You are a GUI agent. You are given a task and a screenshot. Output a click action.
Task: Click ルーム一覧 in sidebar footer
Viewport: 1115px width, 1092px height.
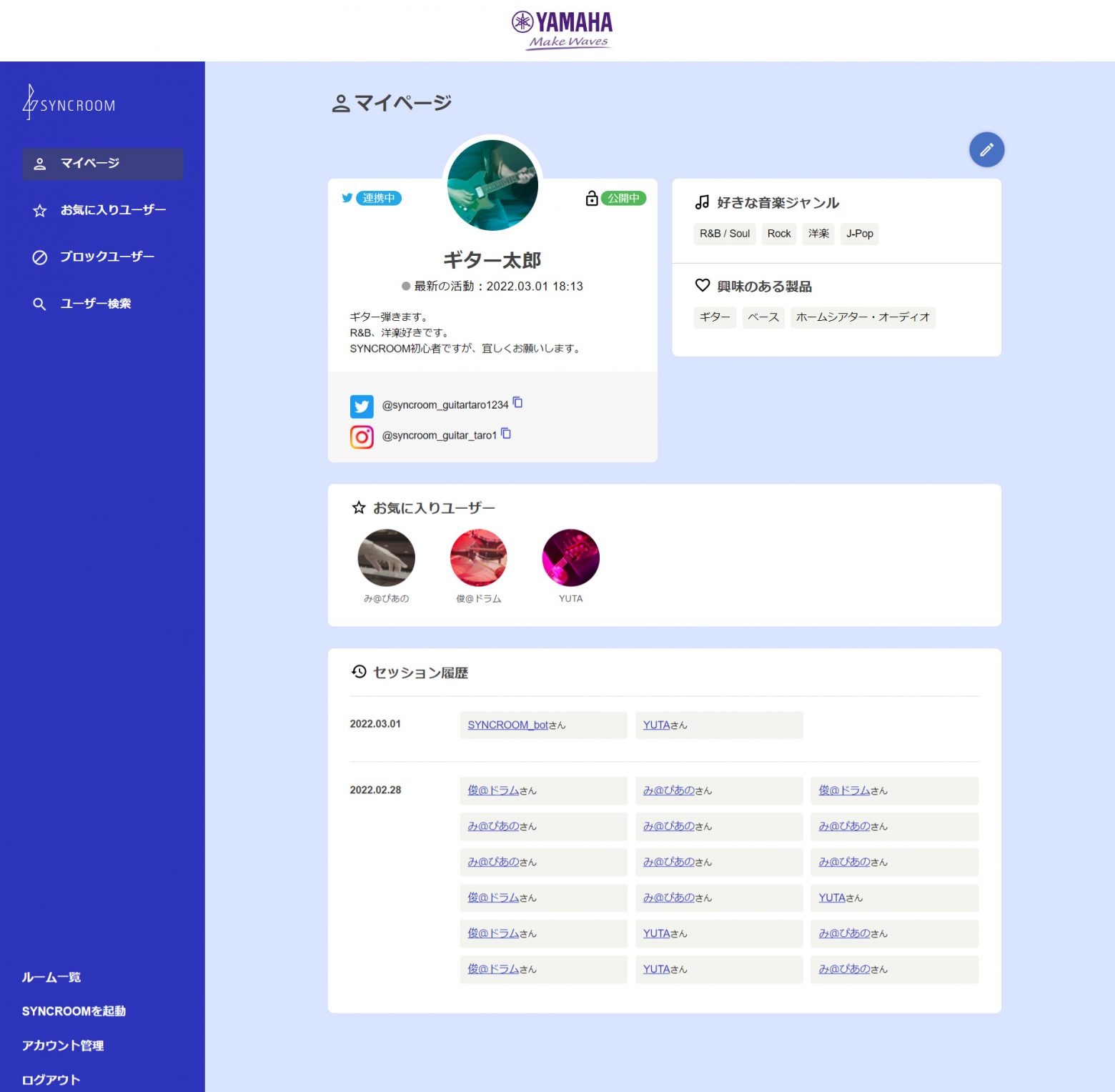click(x=51, y=977)
